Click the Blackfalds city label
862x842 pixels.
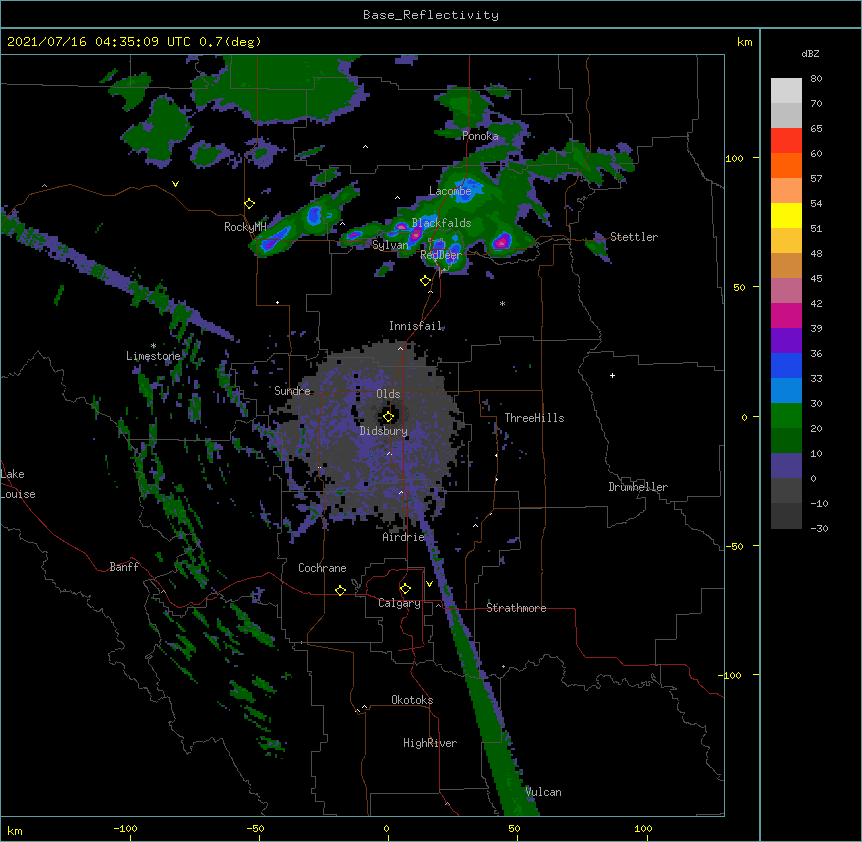(x=441, y=223)
